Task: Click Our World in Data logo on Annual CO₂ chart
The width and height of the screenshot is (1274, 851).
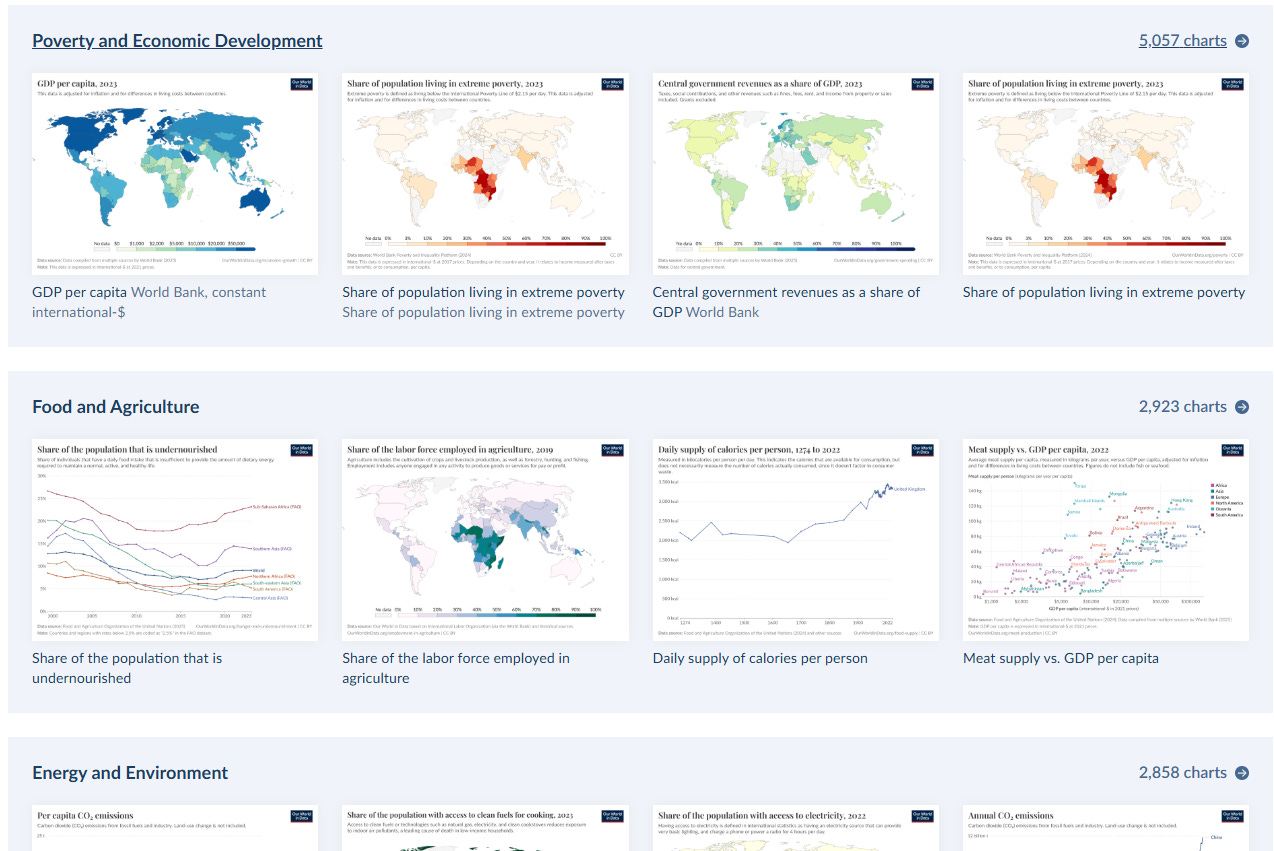Action: pyautogui.click(x=1233, y=816)
